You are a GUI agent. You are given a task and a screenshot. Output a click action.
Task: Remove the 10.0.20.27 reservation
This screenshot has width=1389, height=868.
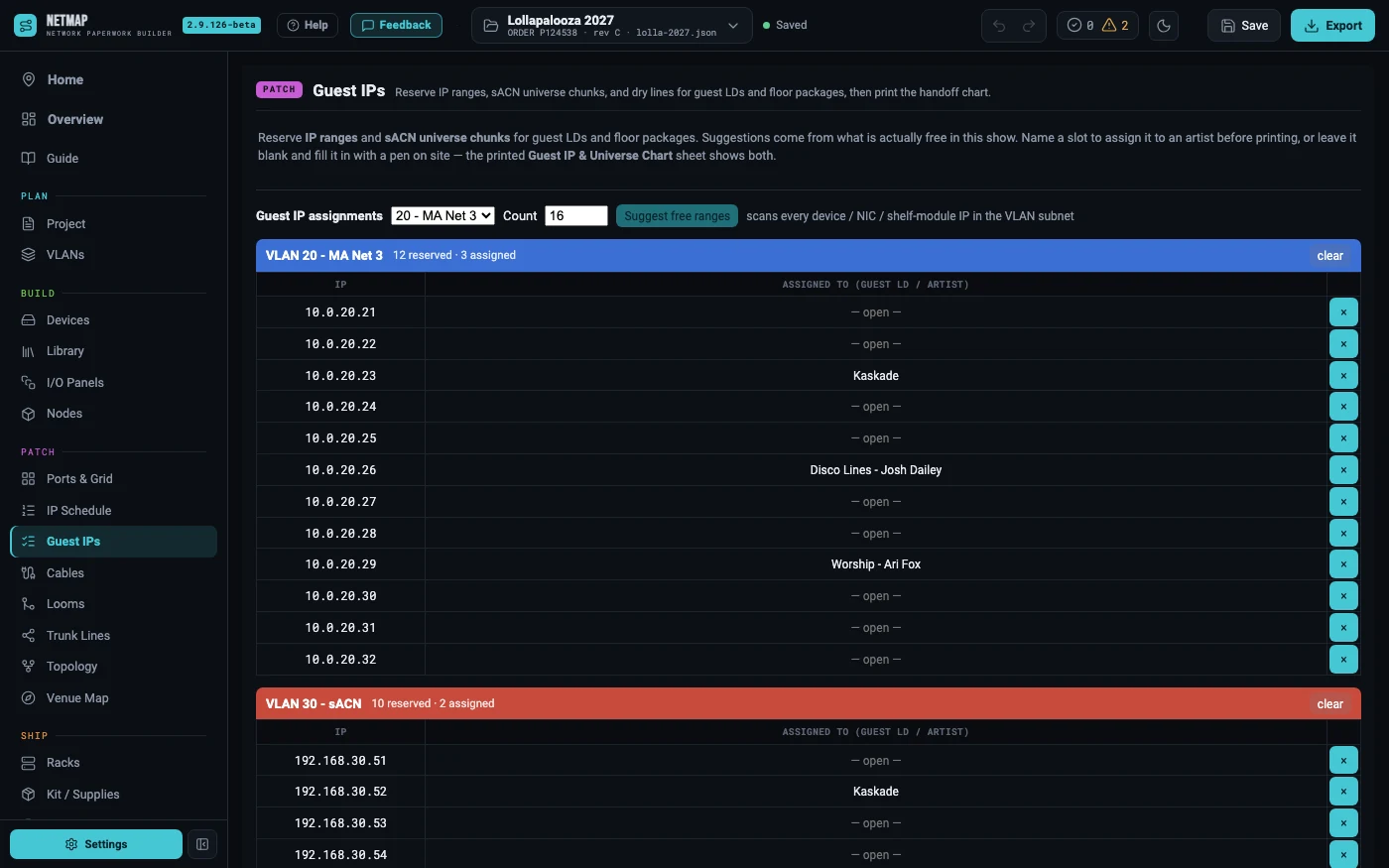pos(1343,502)
